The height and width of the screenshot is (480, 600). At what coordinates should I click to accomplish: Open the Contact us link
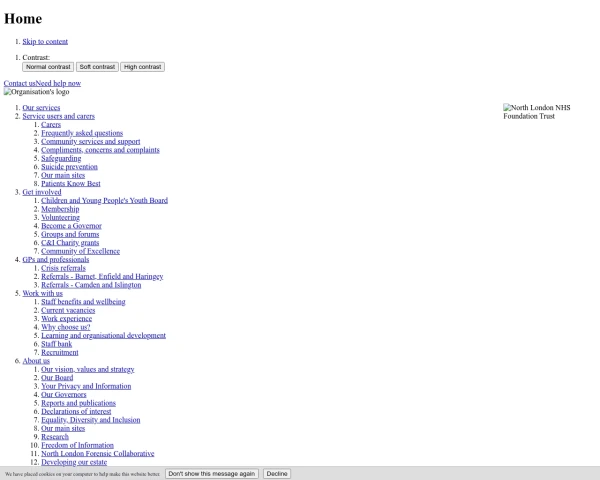click(x=20, y=83)
